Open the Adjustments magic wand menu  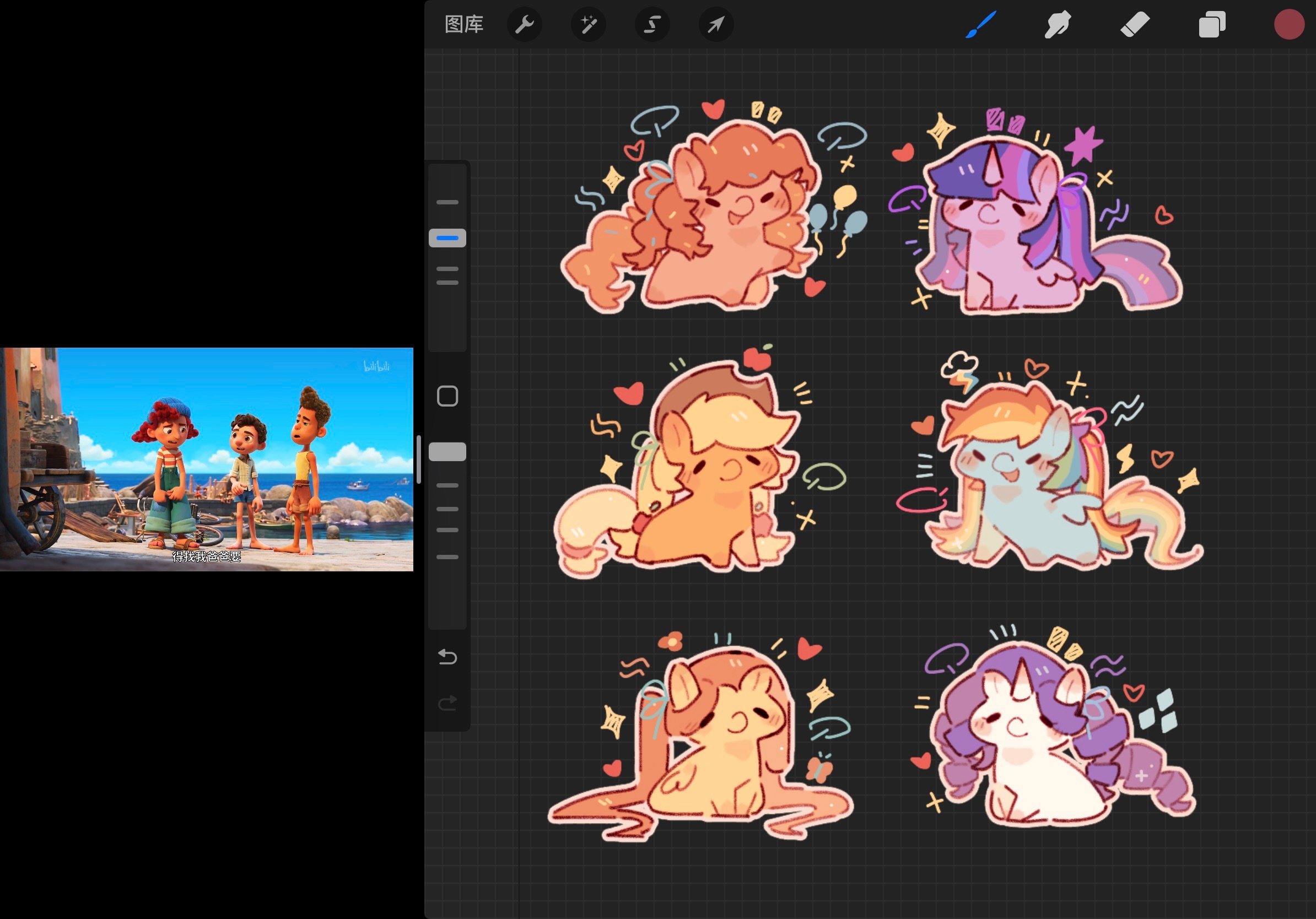tap(588, 24)
